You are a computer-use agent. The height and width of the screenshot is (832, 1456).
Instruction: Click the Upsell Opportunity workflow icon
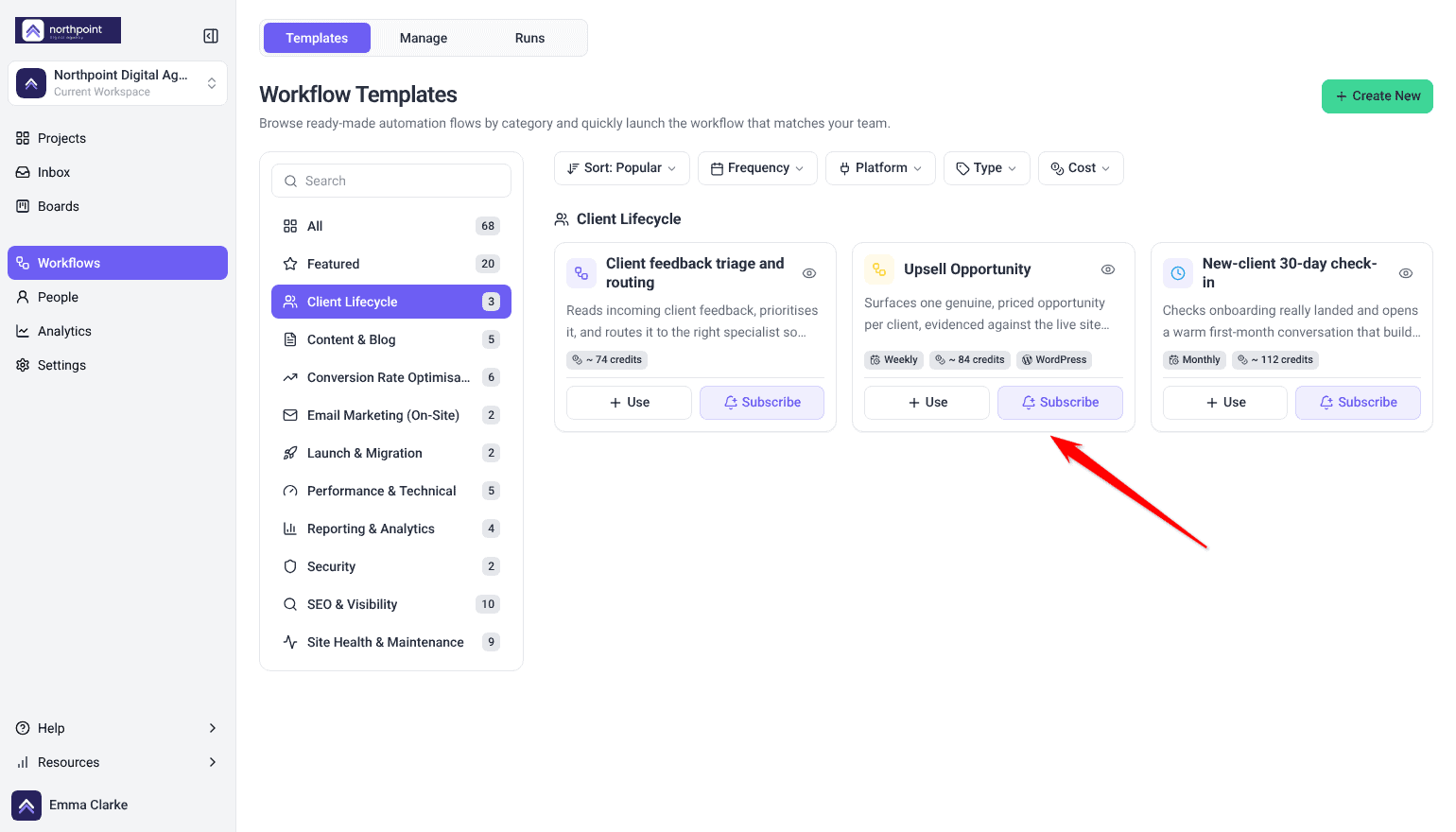(879, 269)
